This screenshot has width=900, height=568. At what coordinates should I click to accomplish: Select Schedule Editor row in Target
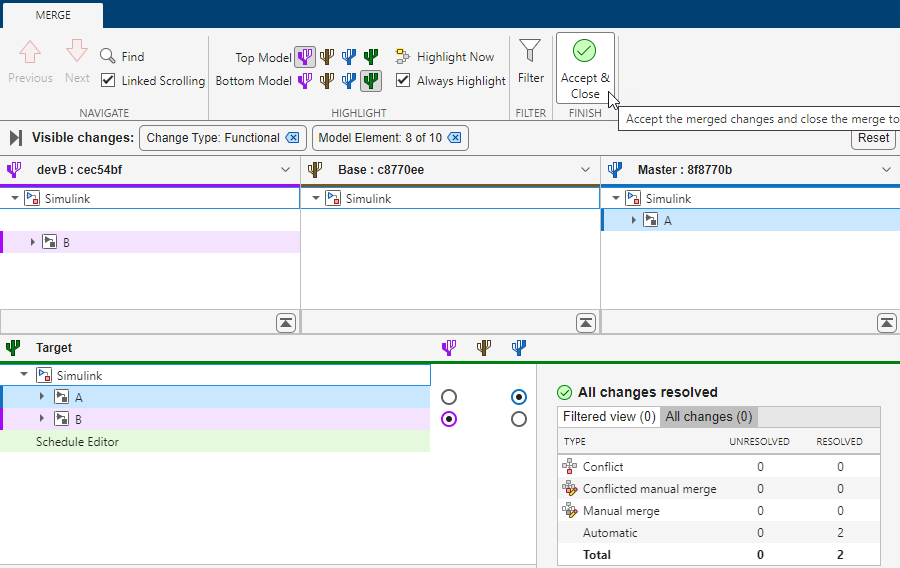coord(77,442)
